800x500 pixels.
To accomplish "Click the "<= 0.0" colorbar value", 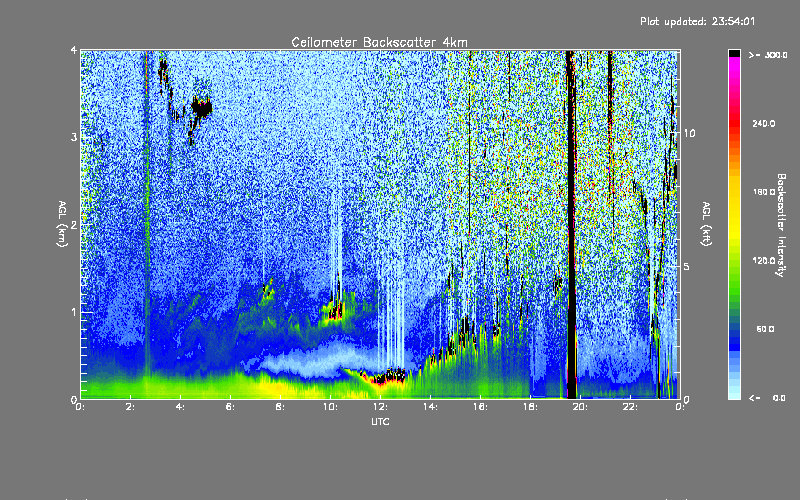I will click(767, 398).
